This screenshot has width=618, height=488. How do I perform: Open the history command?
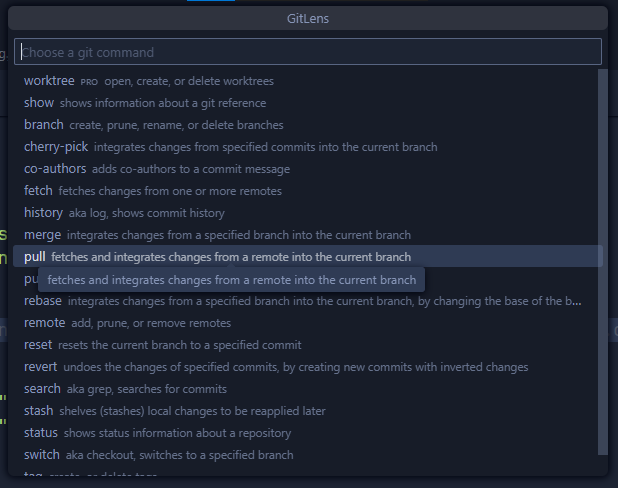pos(43,213)
